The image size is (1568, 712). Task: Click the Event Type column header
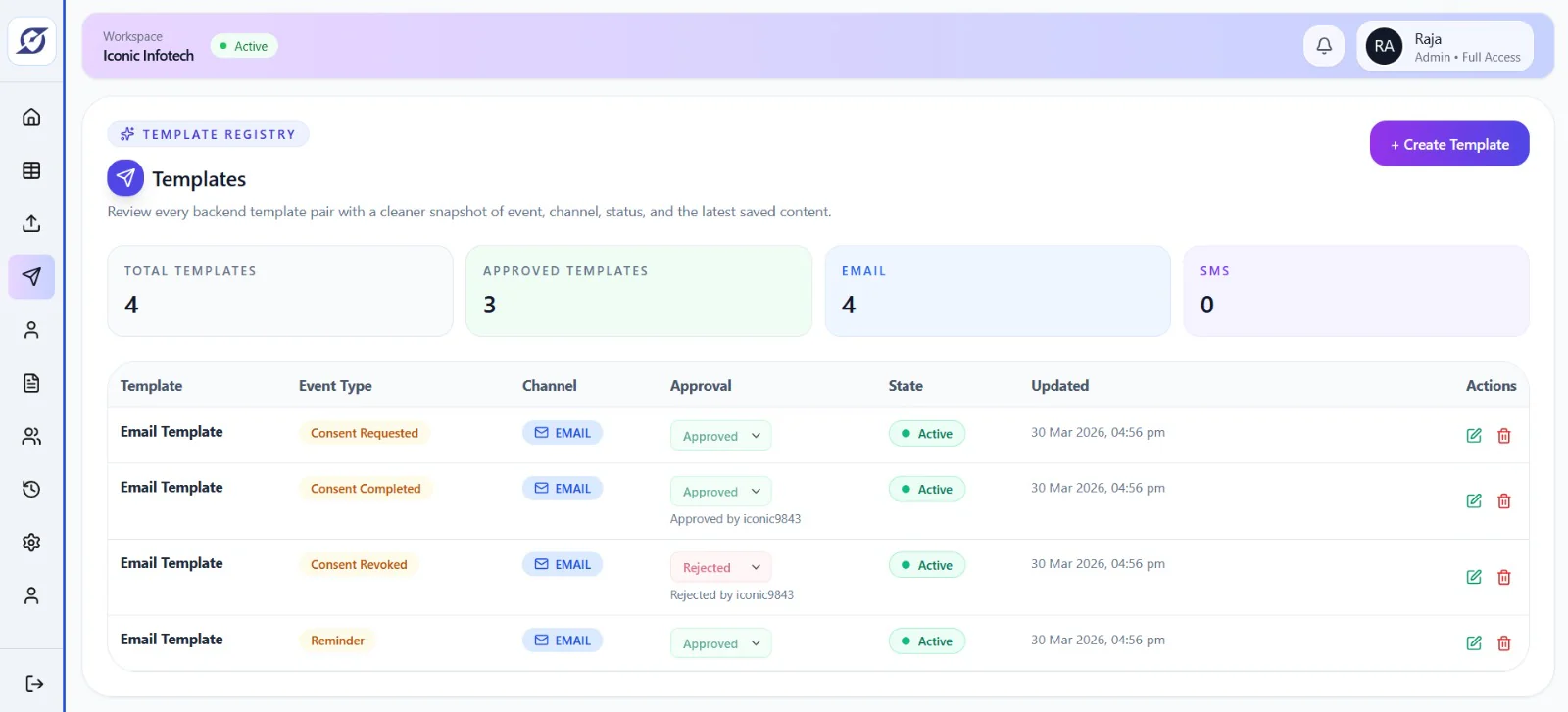tap(335, 386)
